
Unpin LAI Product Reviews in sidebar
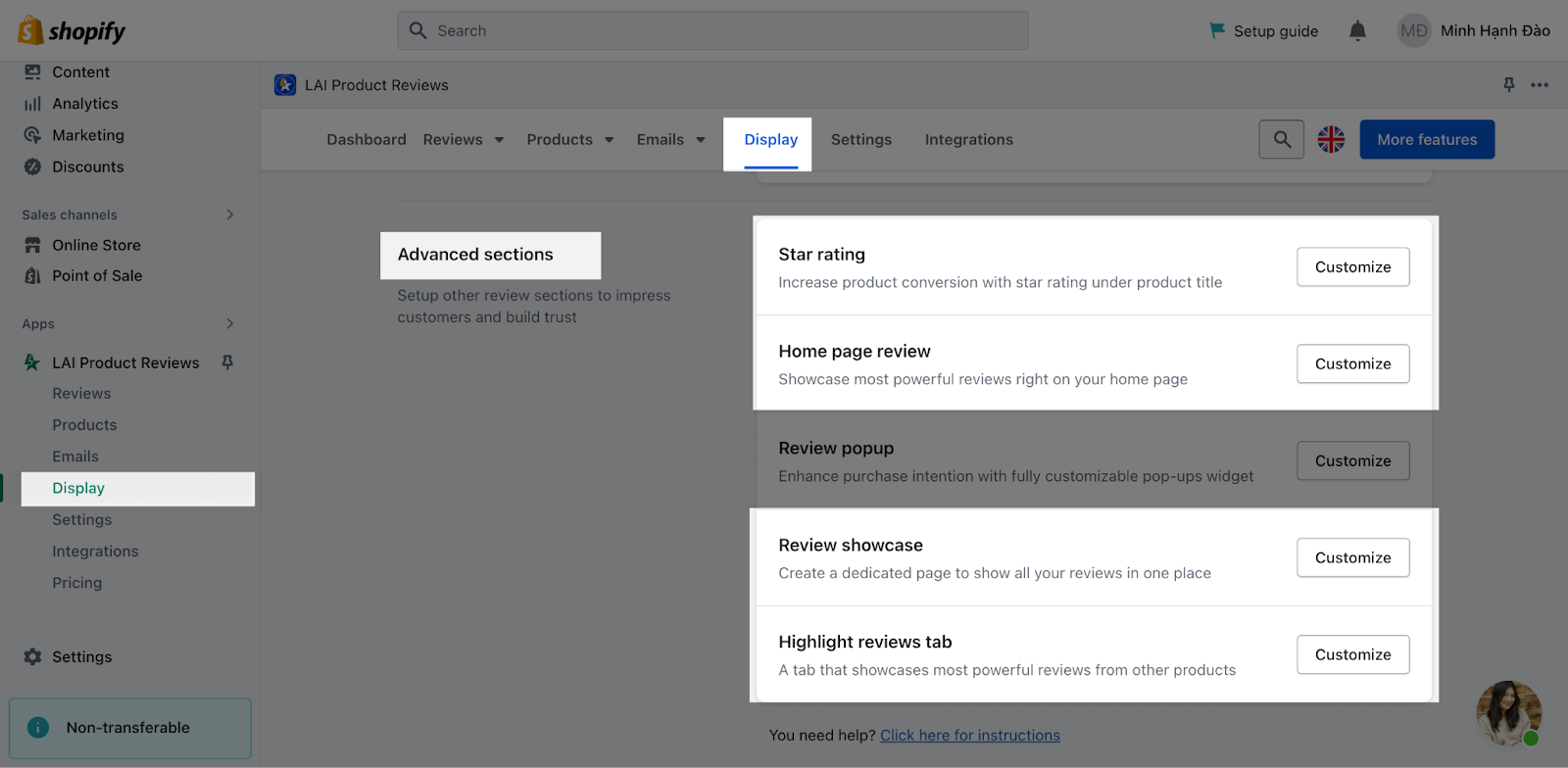click(x=227, y=362)
